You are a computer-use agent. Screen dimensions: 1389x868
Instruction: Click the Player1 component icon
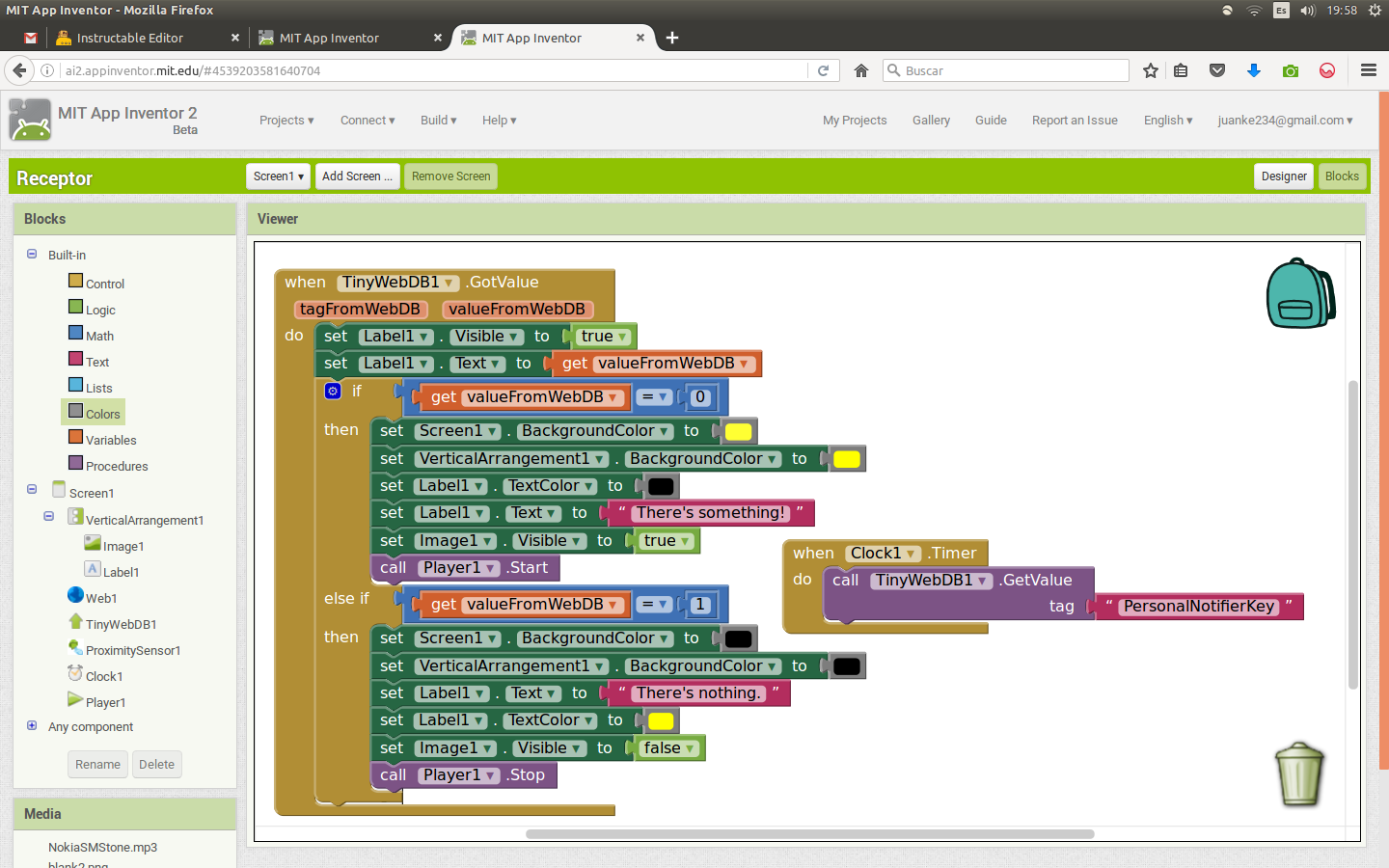(x=75, y=699)
